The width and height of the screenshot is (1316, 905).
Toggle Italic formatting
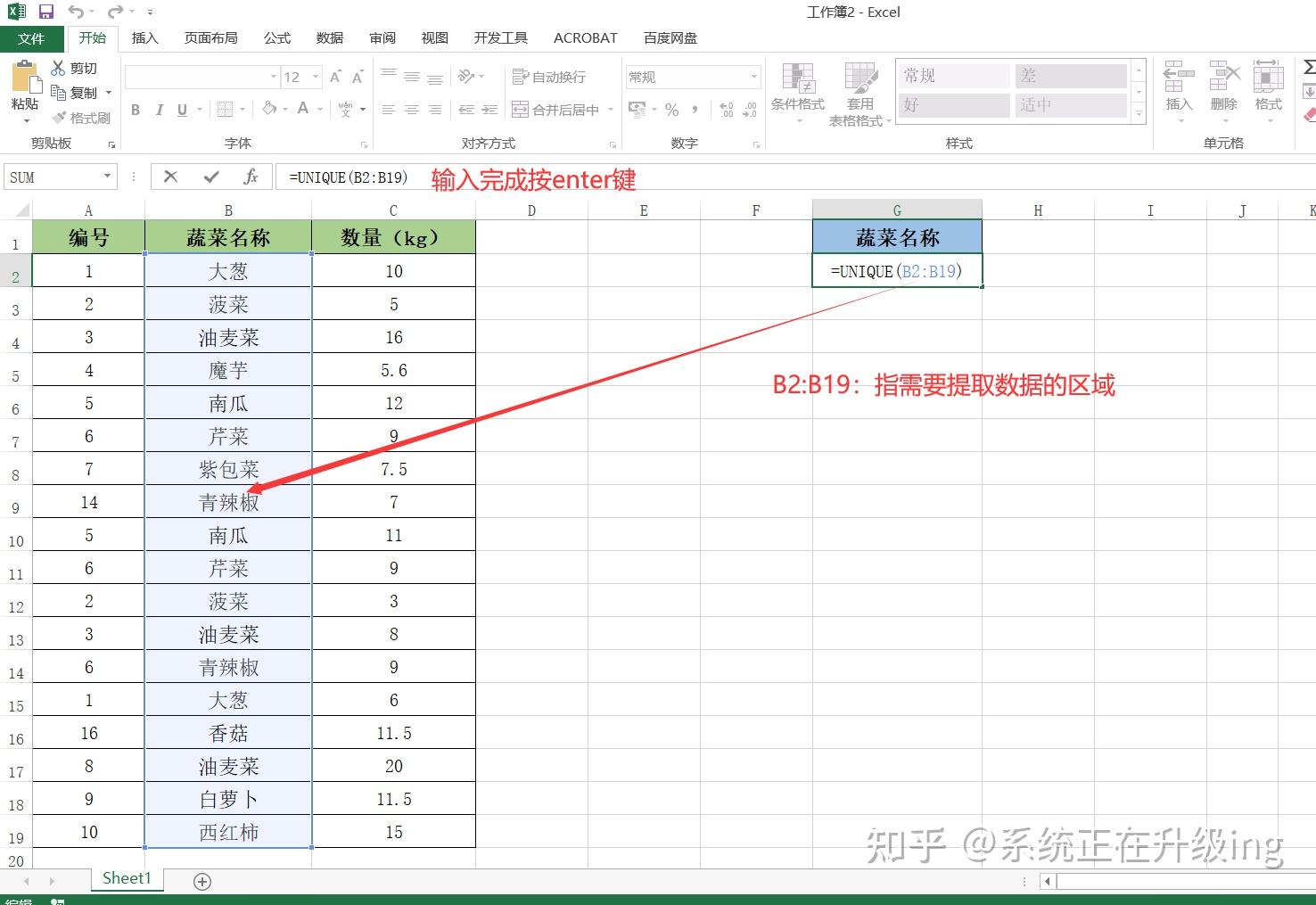click(159, 110)
